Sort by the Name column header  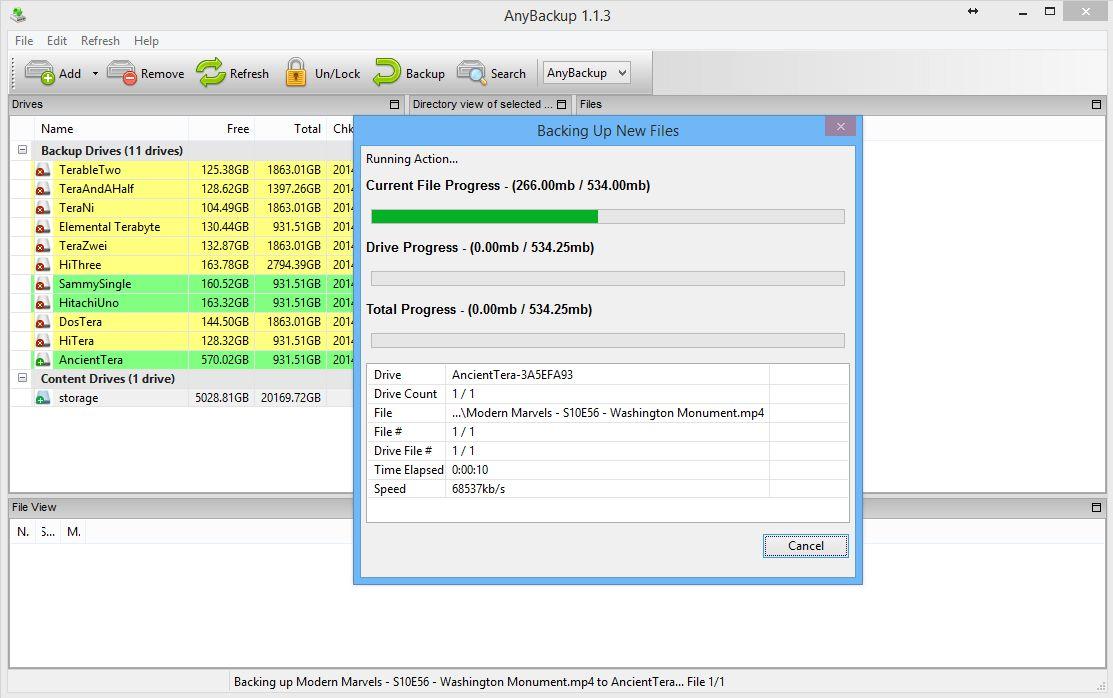coord(111,129)
